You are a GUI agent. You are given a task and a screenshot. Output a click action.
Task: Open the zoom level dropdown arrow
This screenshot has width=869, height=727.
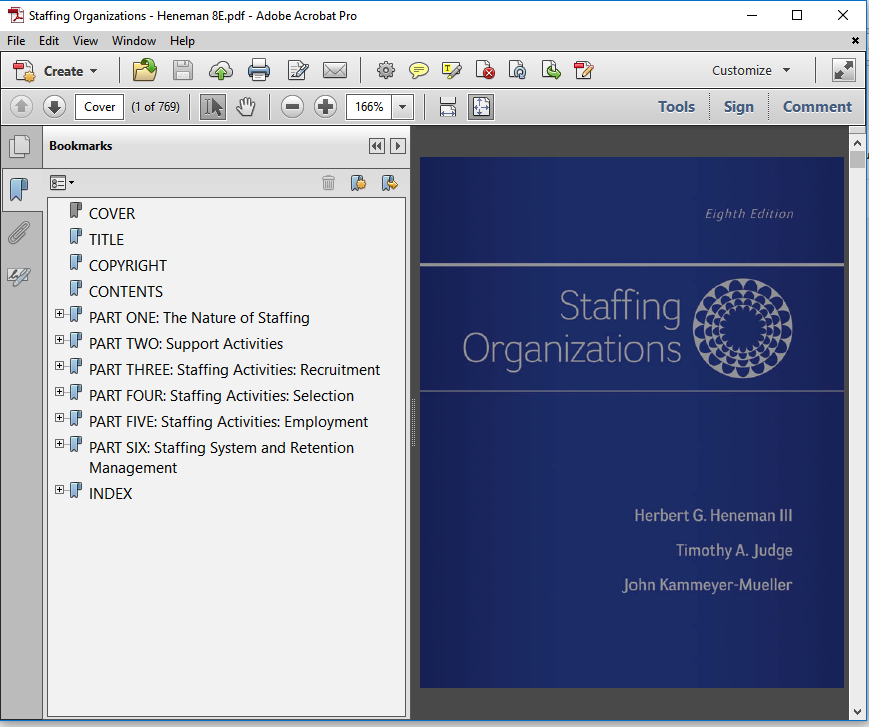pos(403,106)
